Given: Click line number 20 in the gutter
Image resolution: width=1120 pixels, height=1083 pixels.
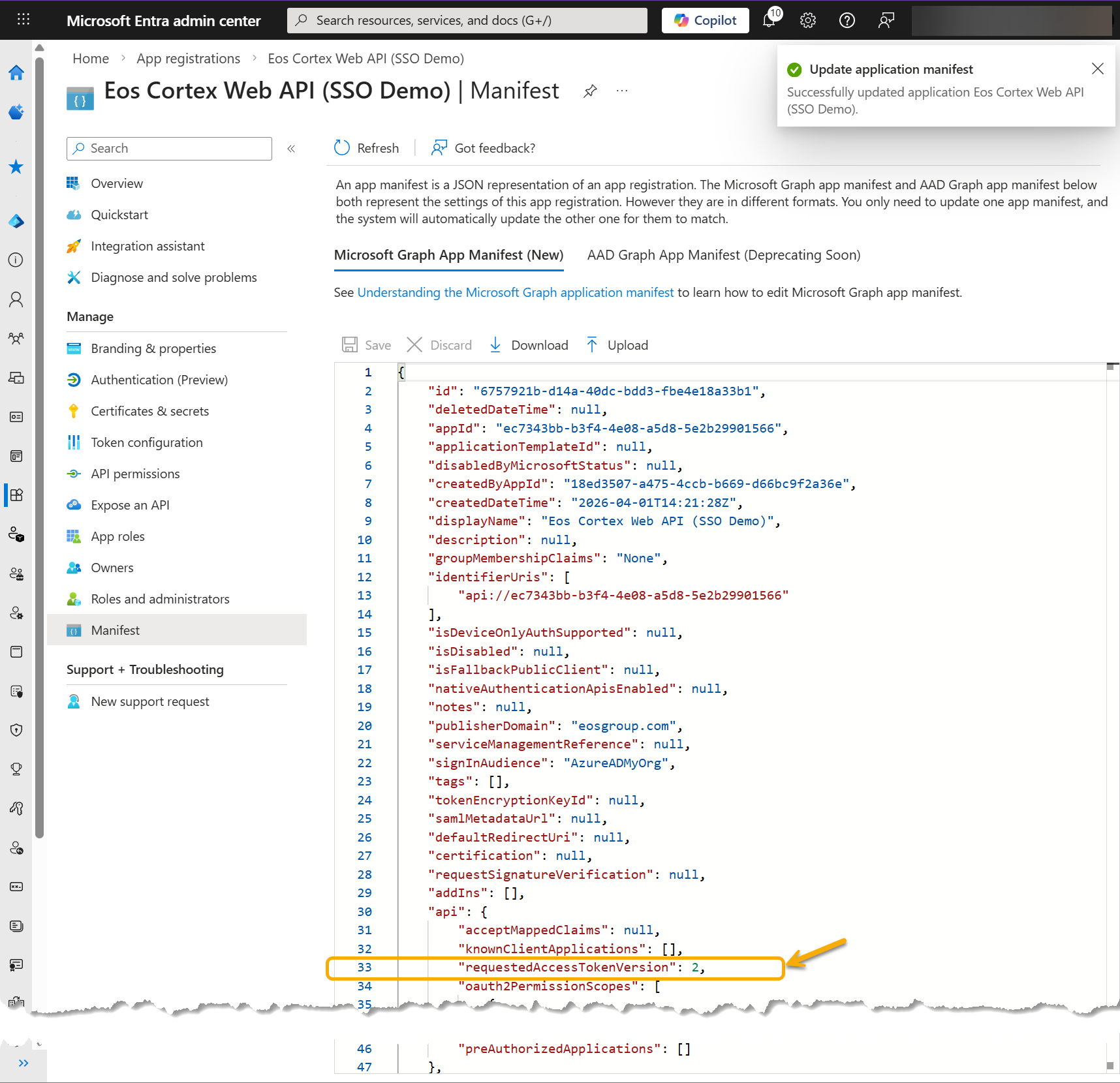Looking at the screenshot, I should (x=364, y=726).
